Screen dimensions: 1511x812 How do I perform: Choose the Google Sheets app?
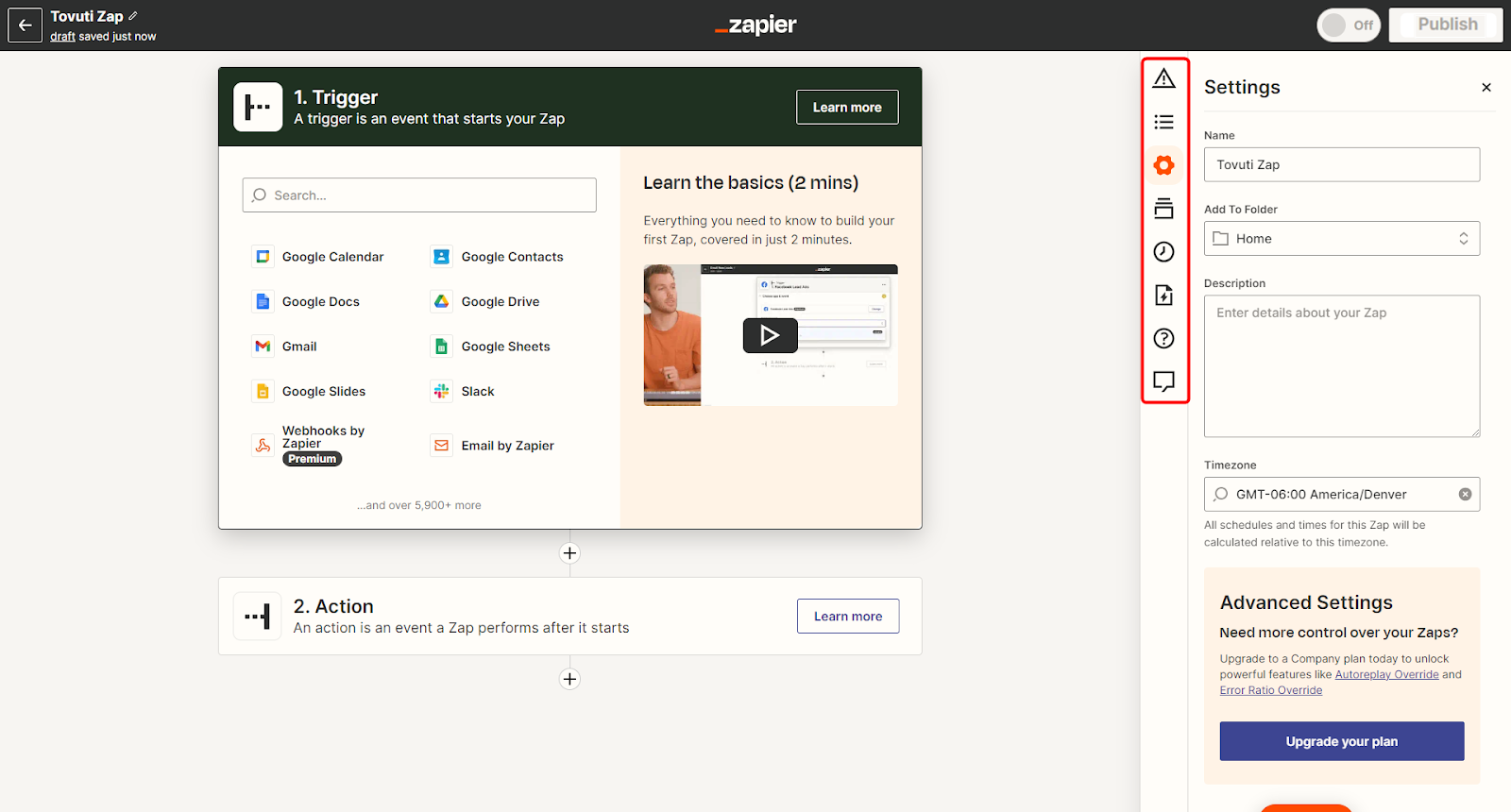(491, 347)
